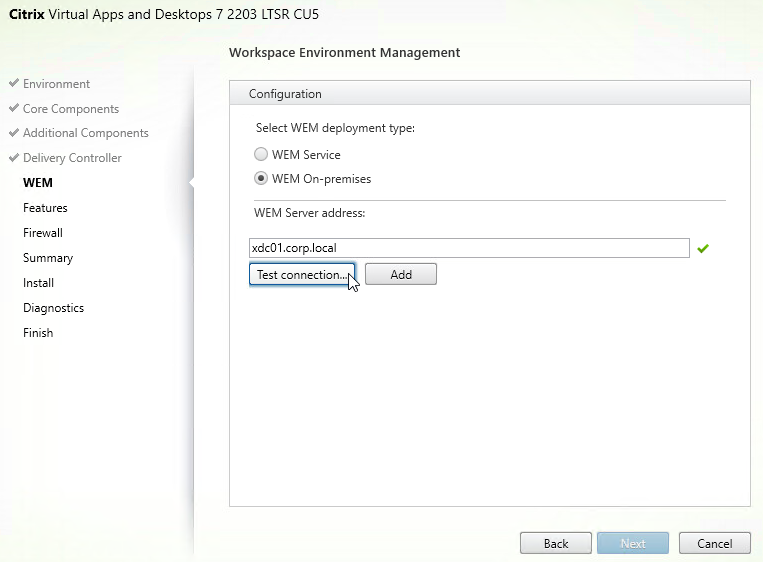Select the Install step
This screenshot has height=562, width=763.
tap(38, 283)
